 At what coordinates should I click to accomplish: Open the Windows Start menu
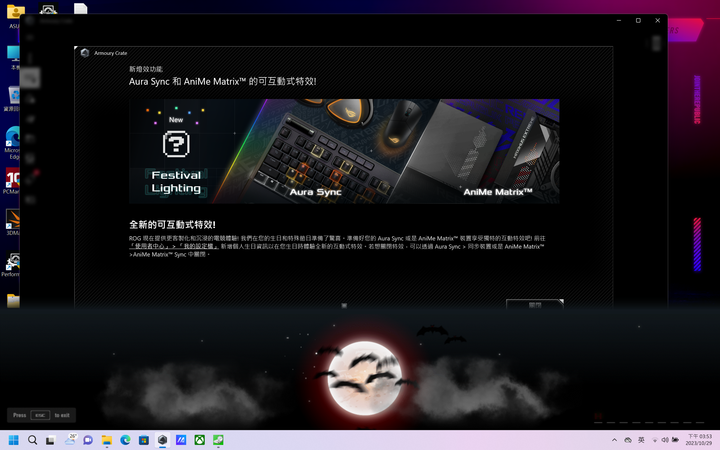click(13, 440)
